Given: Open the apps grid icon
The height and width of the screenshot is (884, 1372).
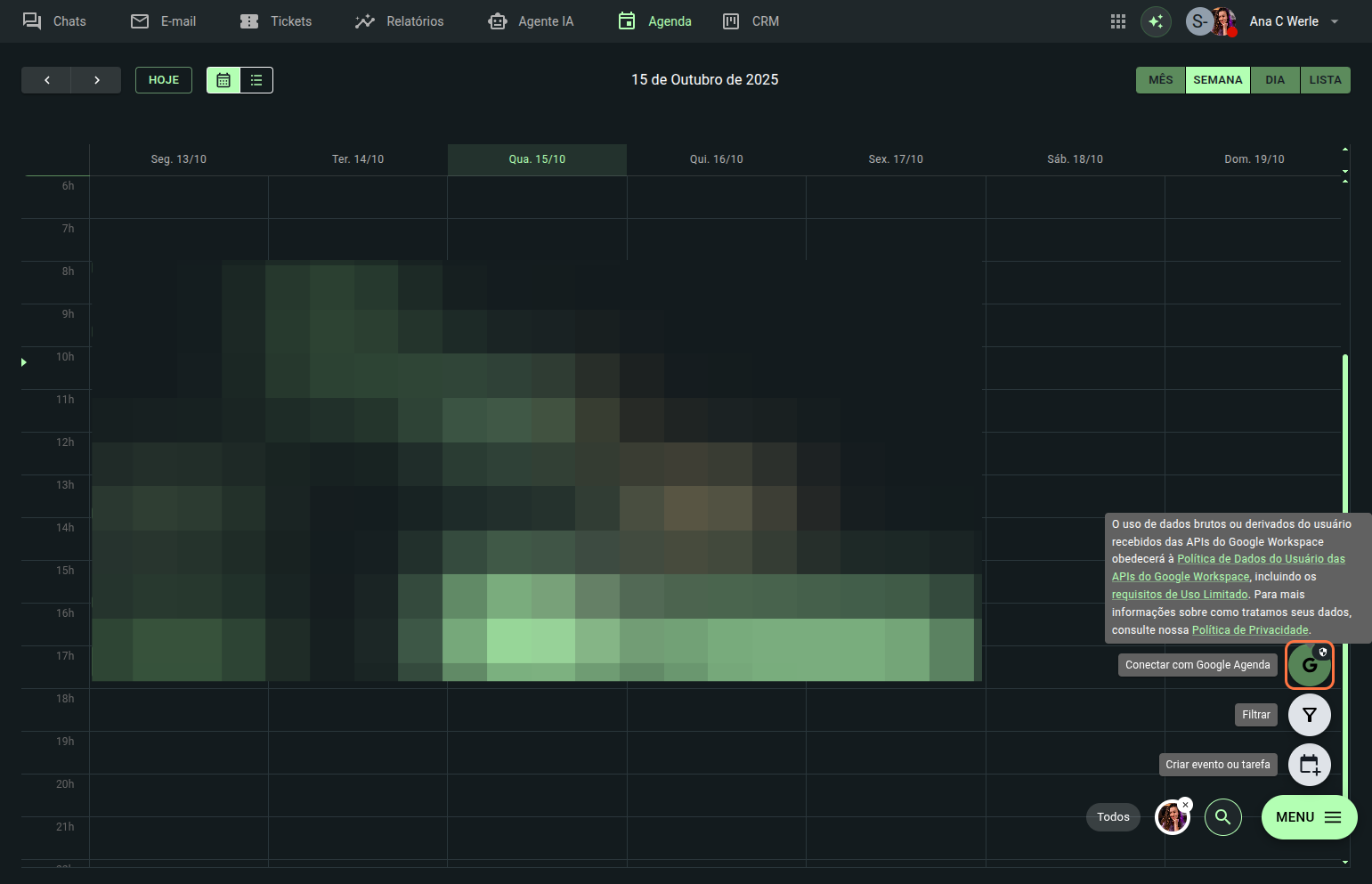Looking at the screenshot, I should coord(1118,21).
